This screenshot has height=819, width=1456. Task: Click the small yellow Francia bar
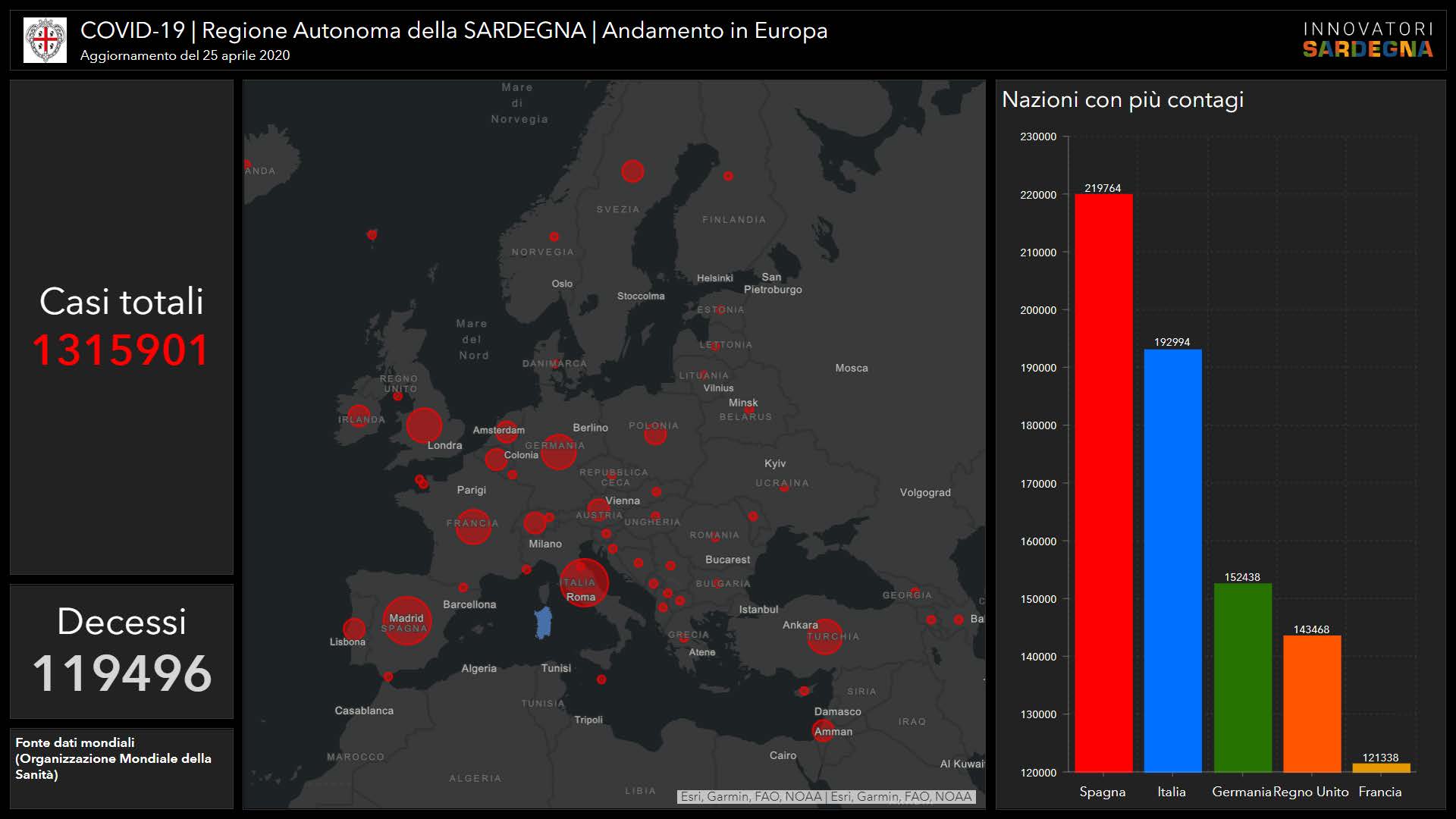(1381, 767)
